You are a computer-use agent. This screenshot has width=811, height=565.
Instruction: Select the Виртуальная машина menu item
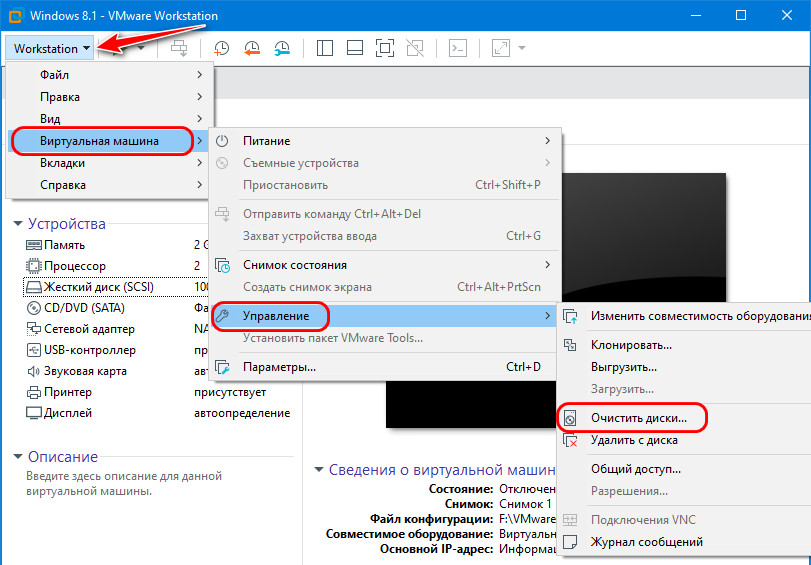[109, 141]
